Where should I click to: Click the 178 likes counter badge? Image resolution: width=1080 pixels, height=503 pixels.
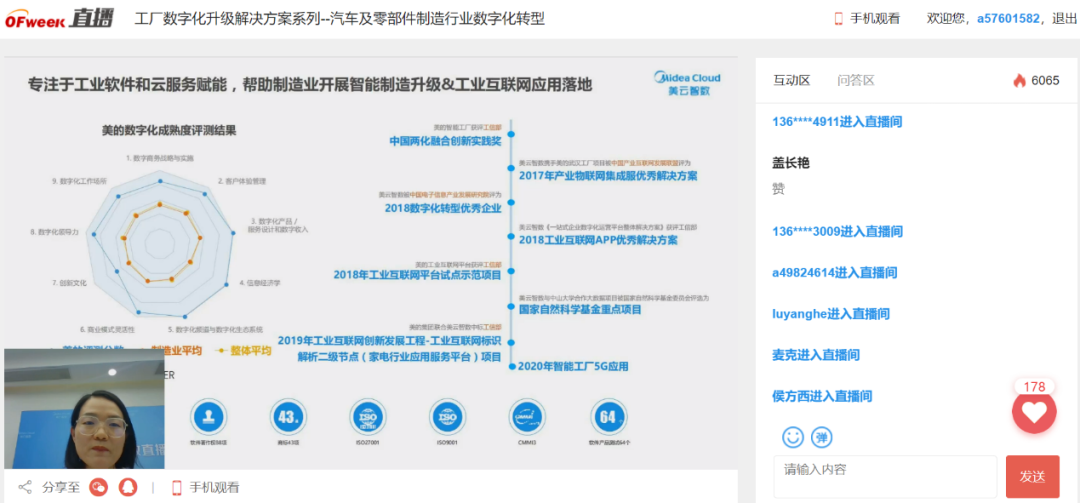(x=1035, y=387)
